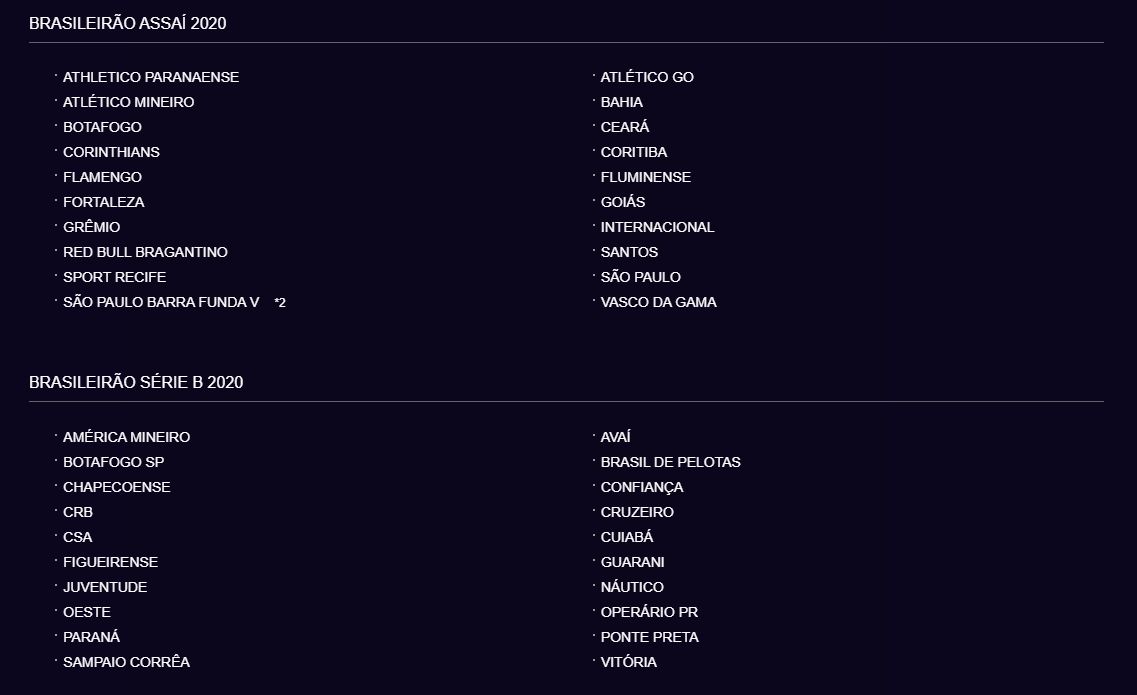This screenshot has height=695, width=1137.
Task: Click the Brasileirão Assaí 2020 heading
Action: tap(127, 23)
